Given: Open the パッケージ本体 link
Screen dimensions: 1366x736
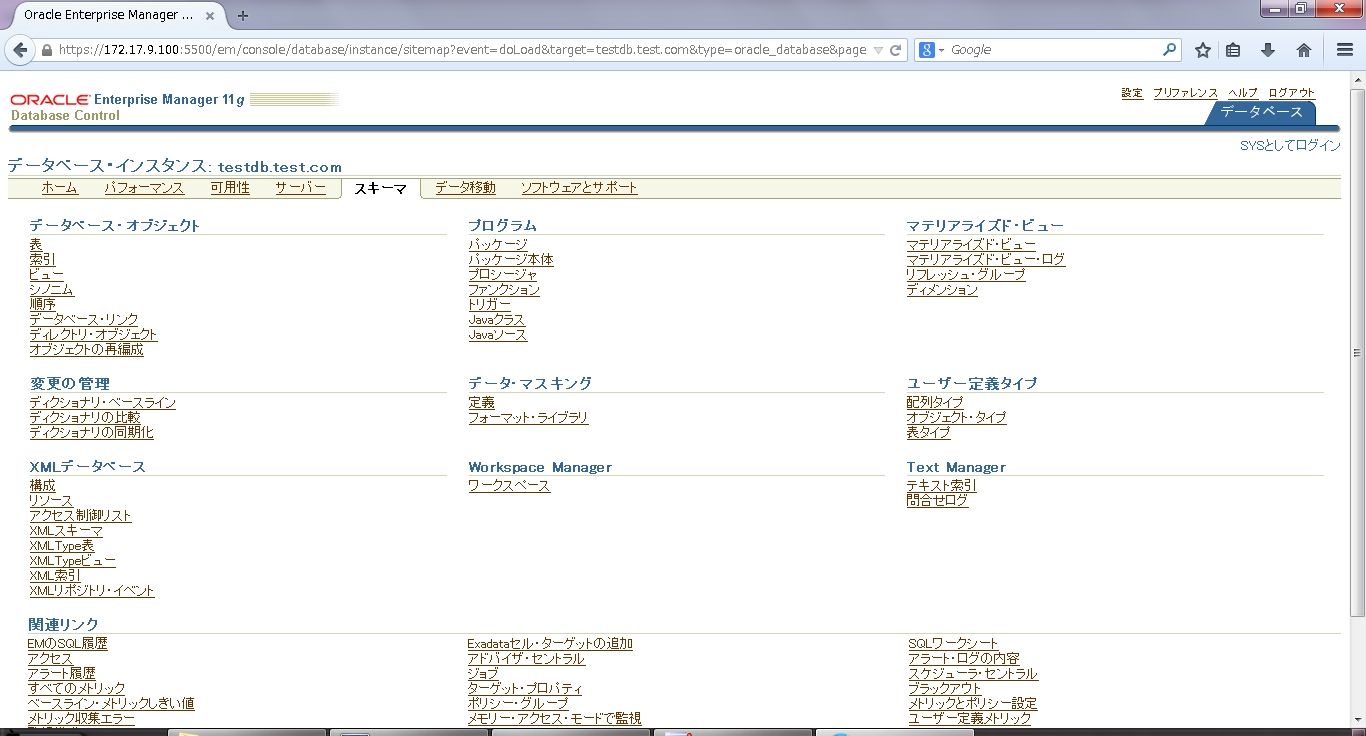Looking at the screenshot, I should point(511,260).
